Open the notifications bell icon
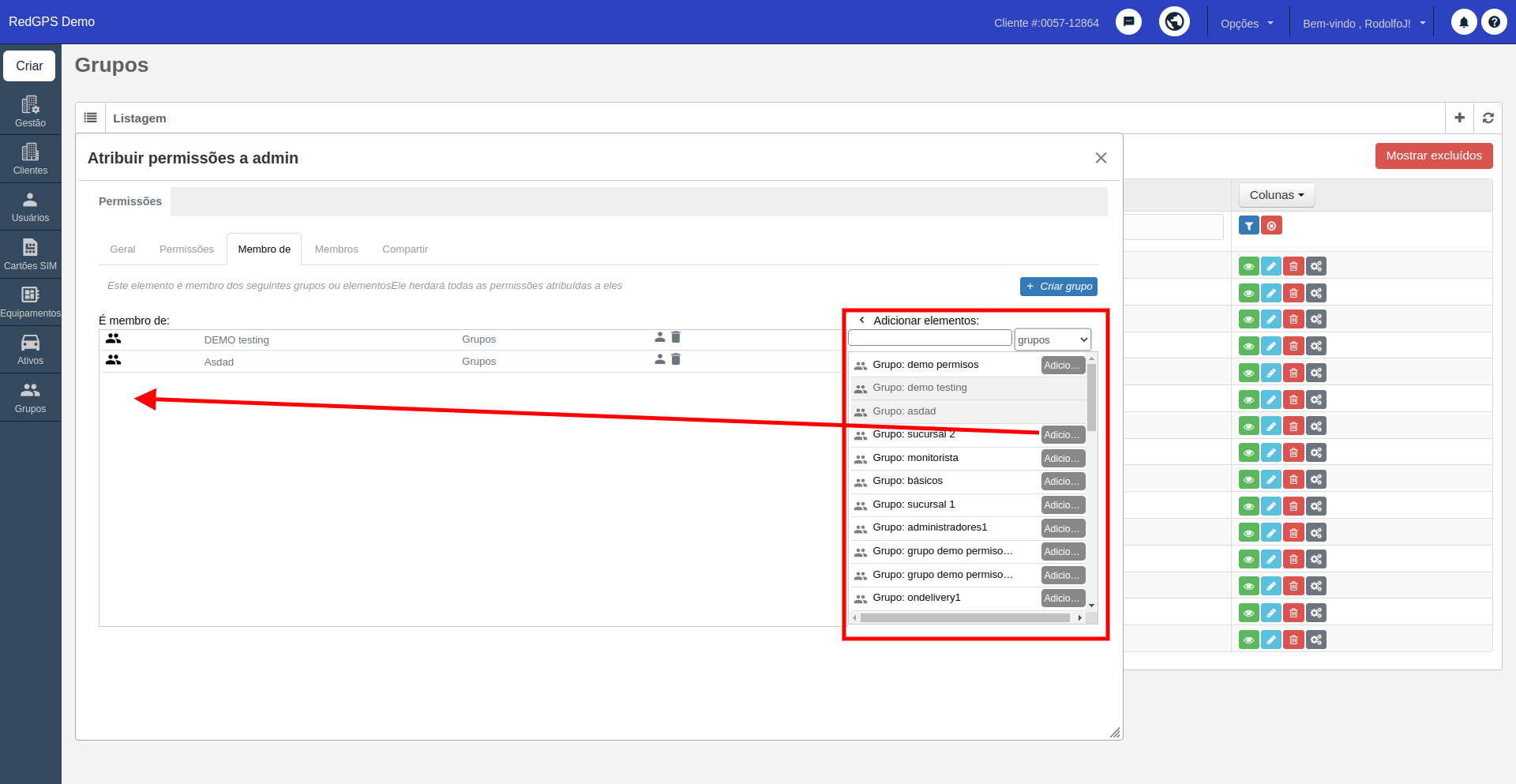The width and height of the screenshot is (1516, 784). tap(1463, 22)
